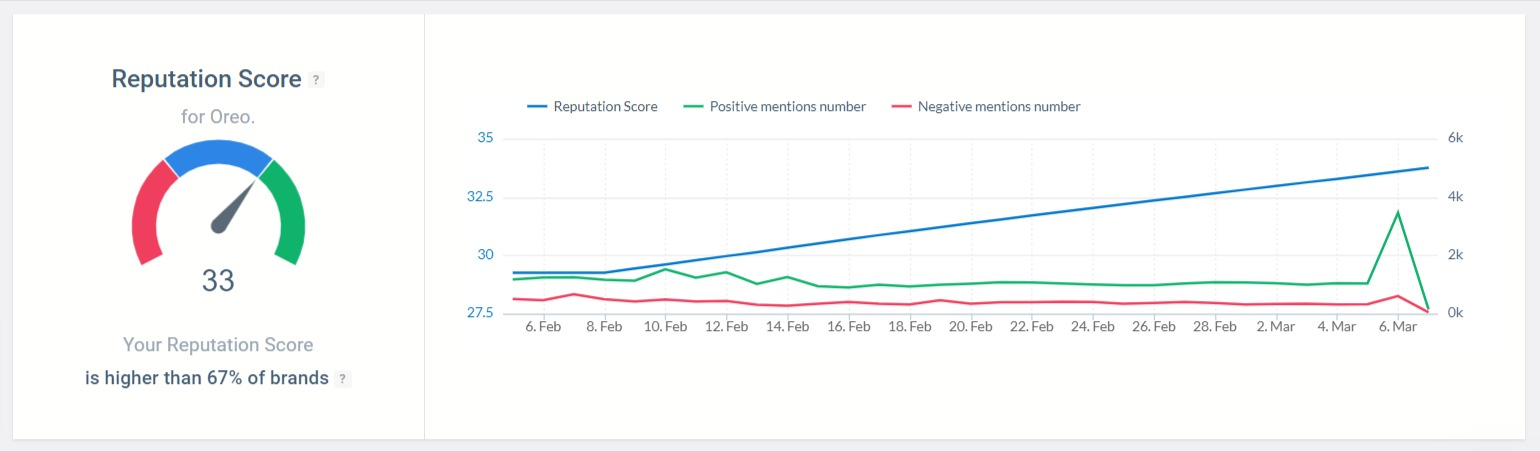Image resolution: width=1540 pixels, height=451 pixels.
Task: Click the 'for Oreo.' subtitle
Action: coord(218,117)
